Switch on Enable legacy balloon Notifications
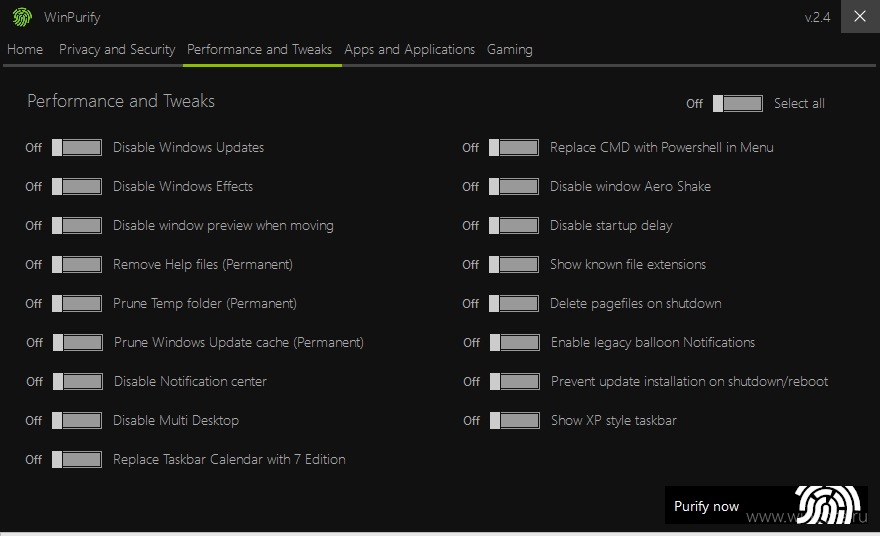The image size is (880, 536). coord(515,342)
